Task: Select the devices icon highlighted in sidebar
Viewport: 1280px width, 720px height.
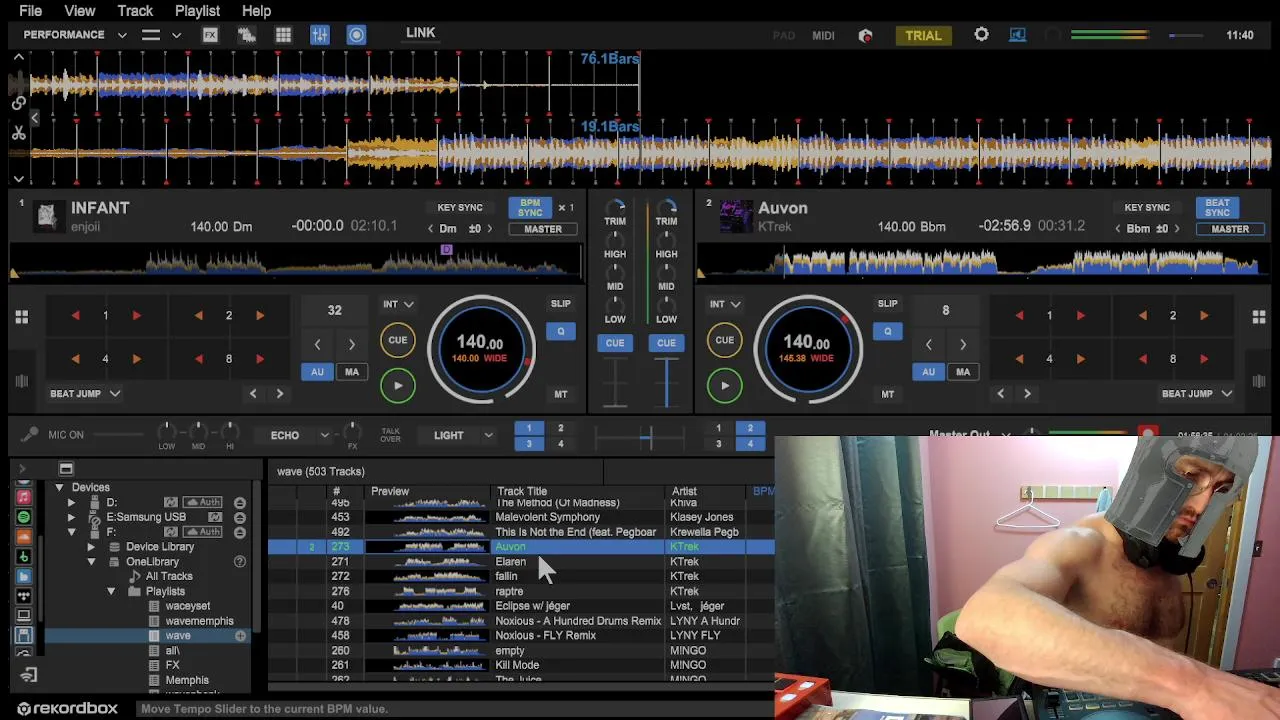Action: [24, 635]
